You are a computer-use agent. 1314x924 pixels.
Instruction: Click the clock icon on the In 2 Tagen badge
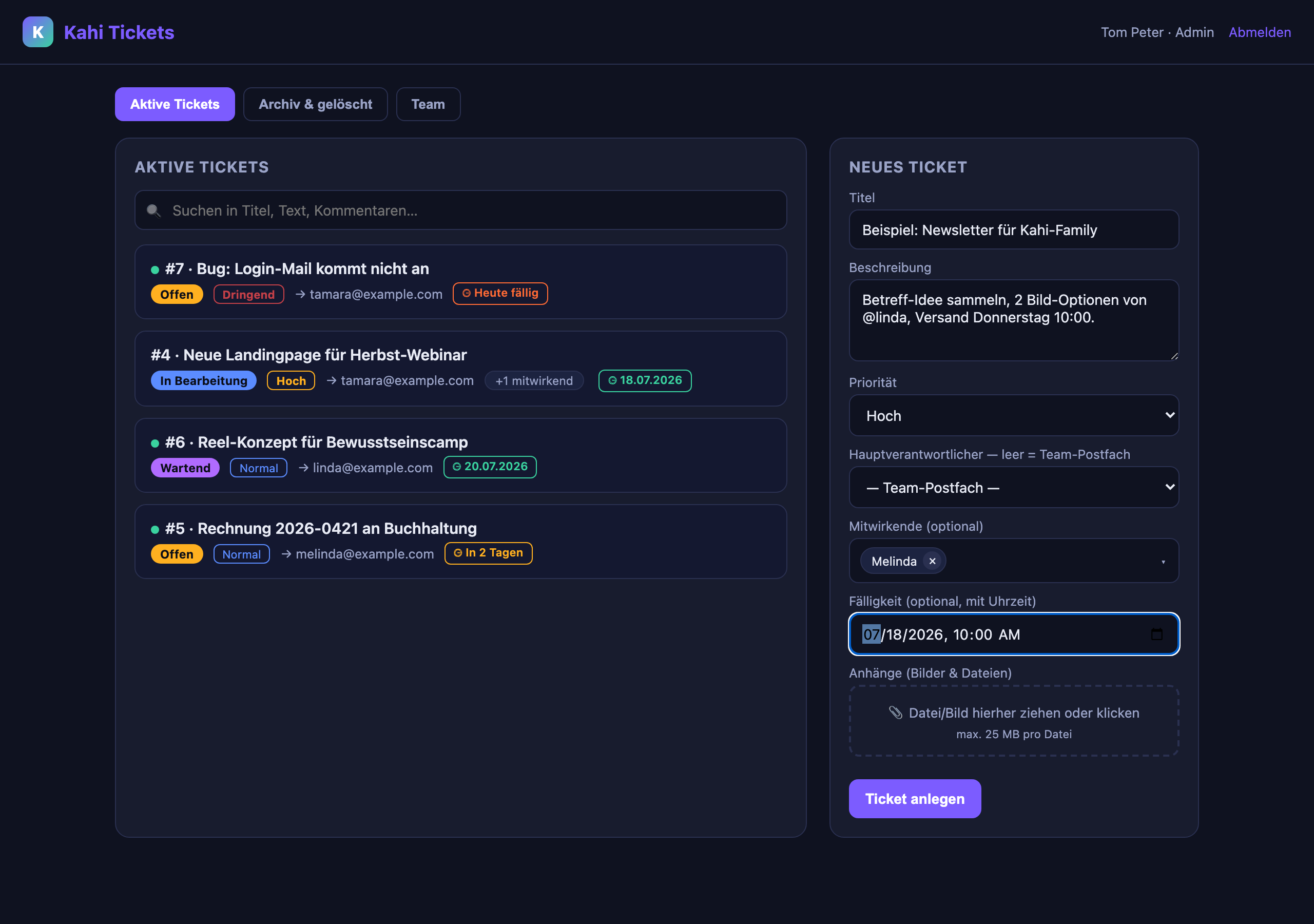[458, 553]
